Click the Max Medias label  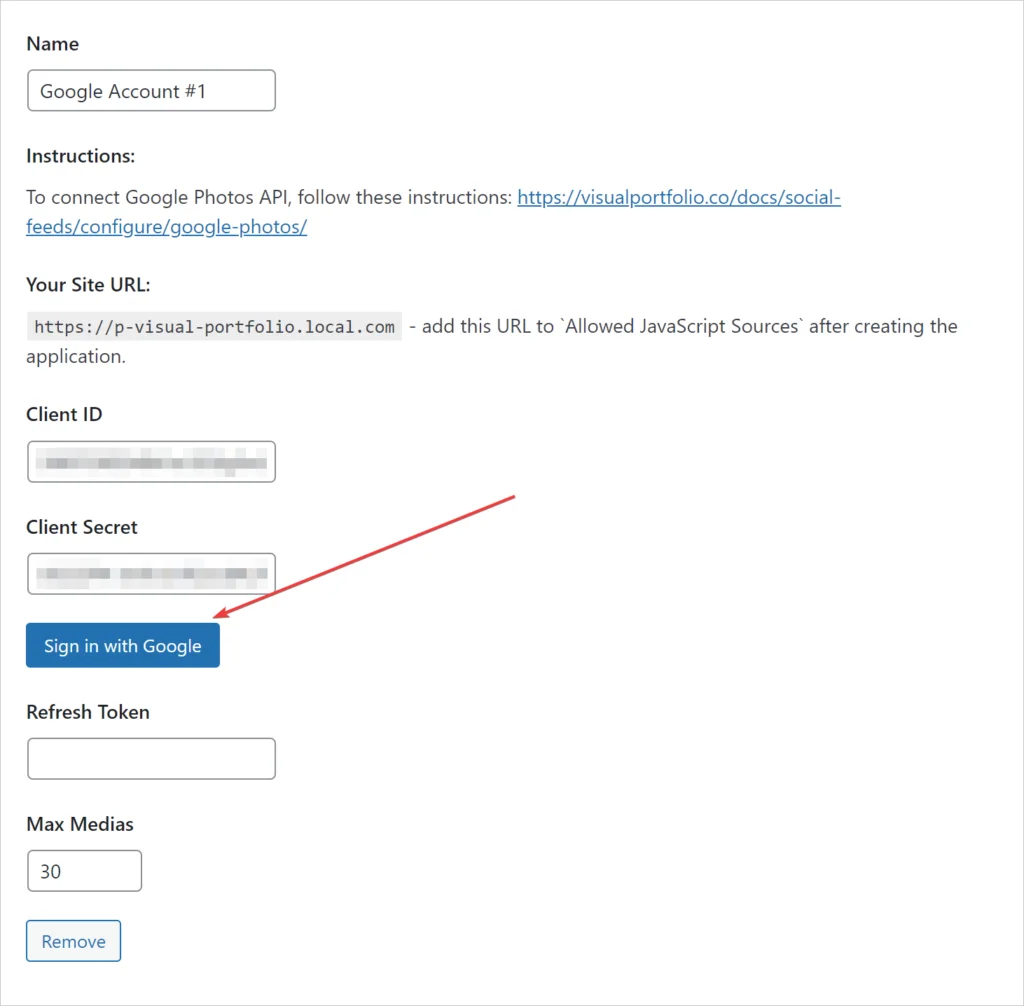(x=80, y=824)
